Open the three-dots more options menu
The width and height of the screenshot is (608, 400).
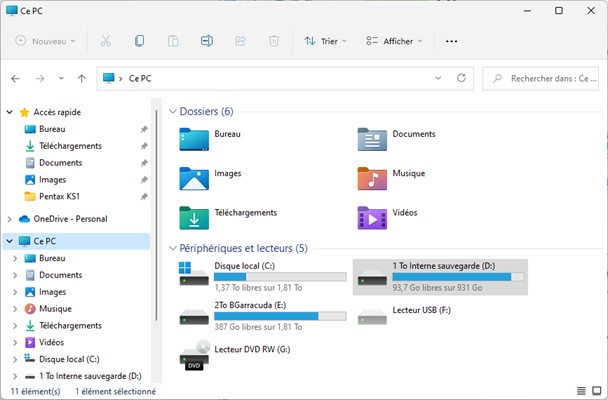pos(451,41)
